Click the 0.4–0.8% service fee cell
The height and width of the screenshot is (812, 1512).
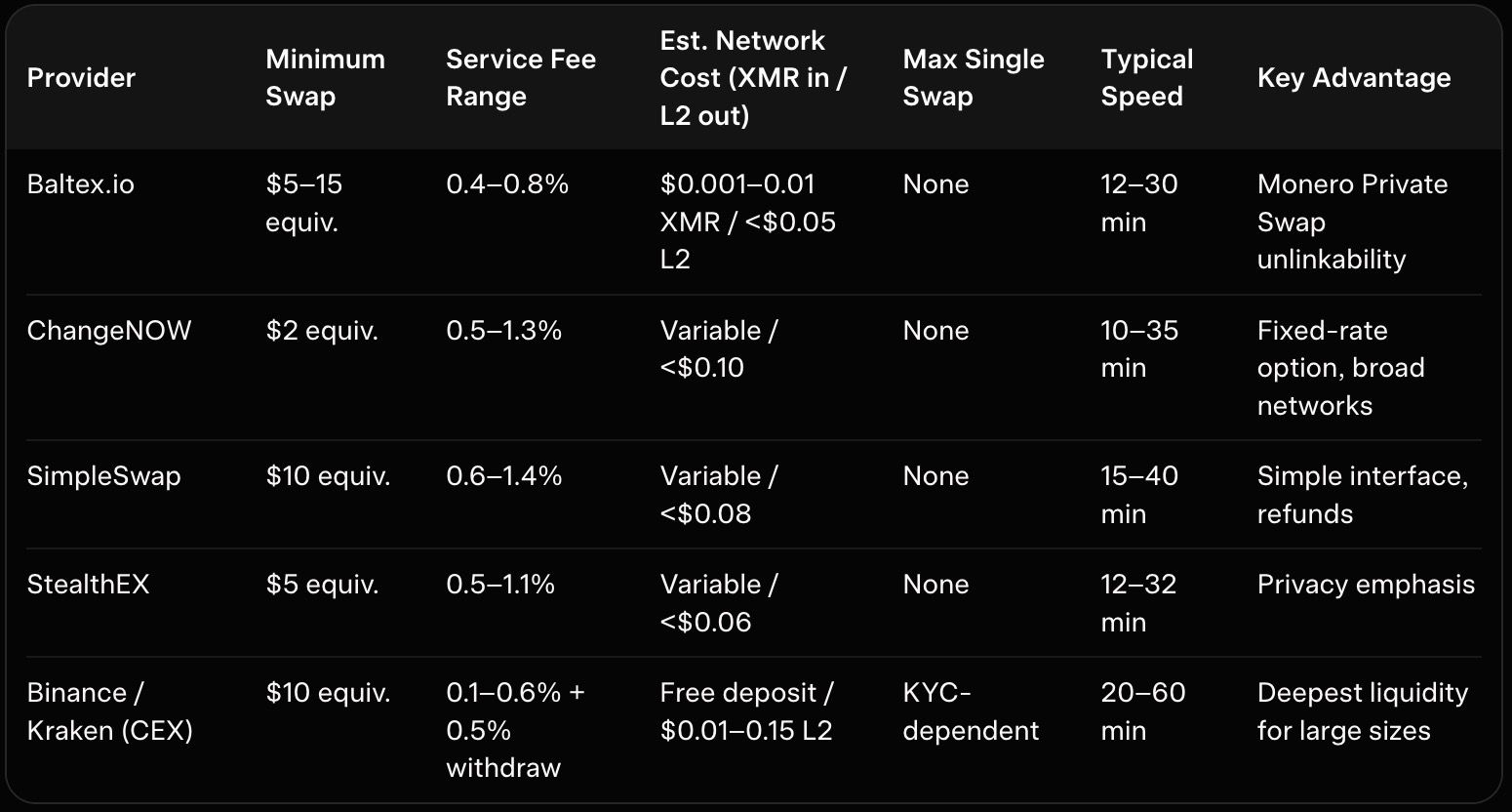pyautogui.click(x=507, y=184)
